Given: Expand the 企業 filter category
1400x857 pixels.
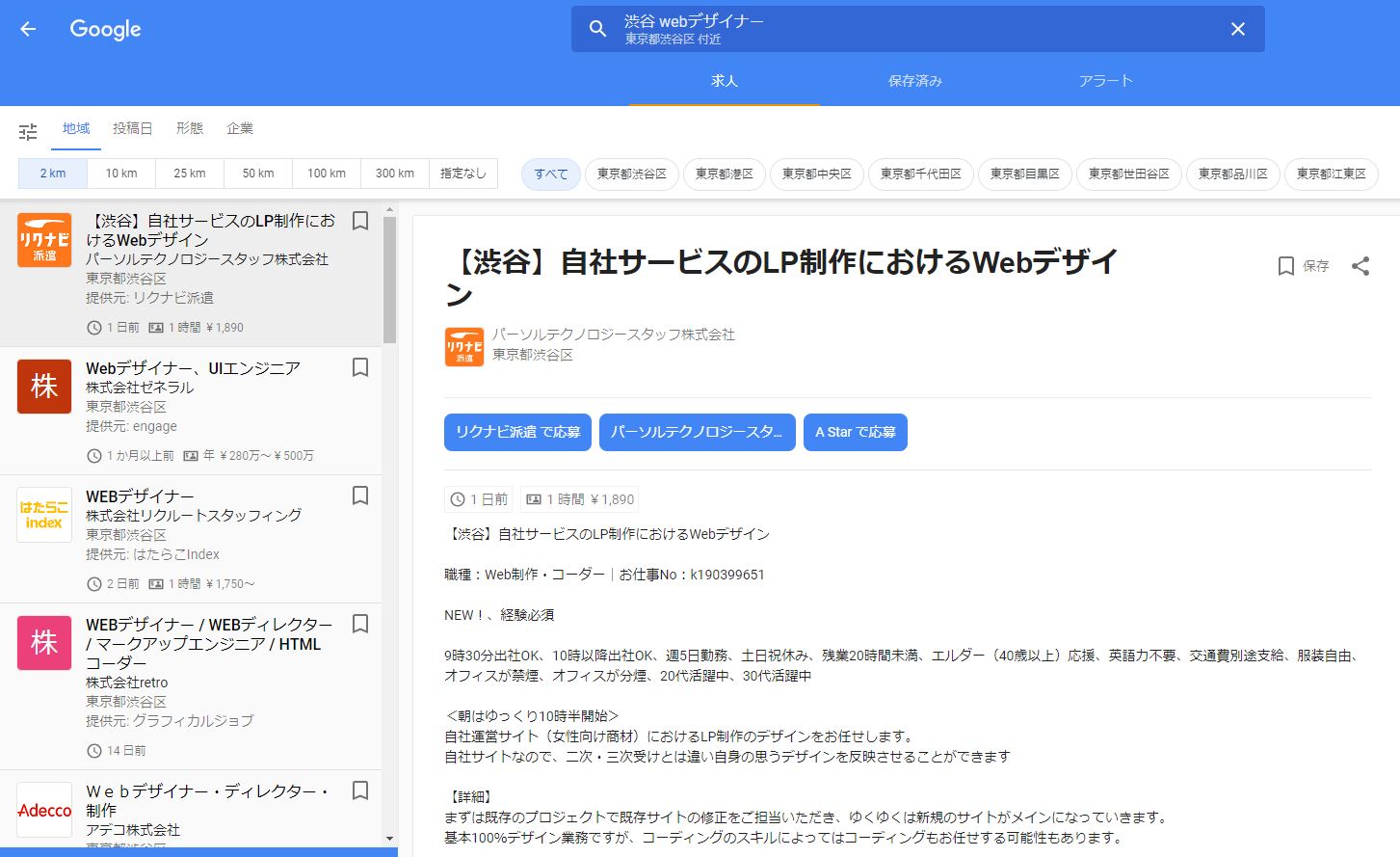Looking at the screenshot, I should pyautogui.click(x=240, y=128).
